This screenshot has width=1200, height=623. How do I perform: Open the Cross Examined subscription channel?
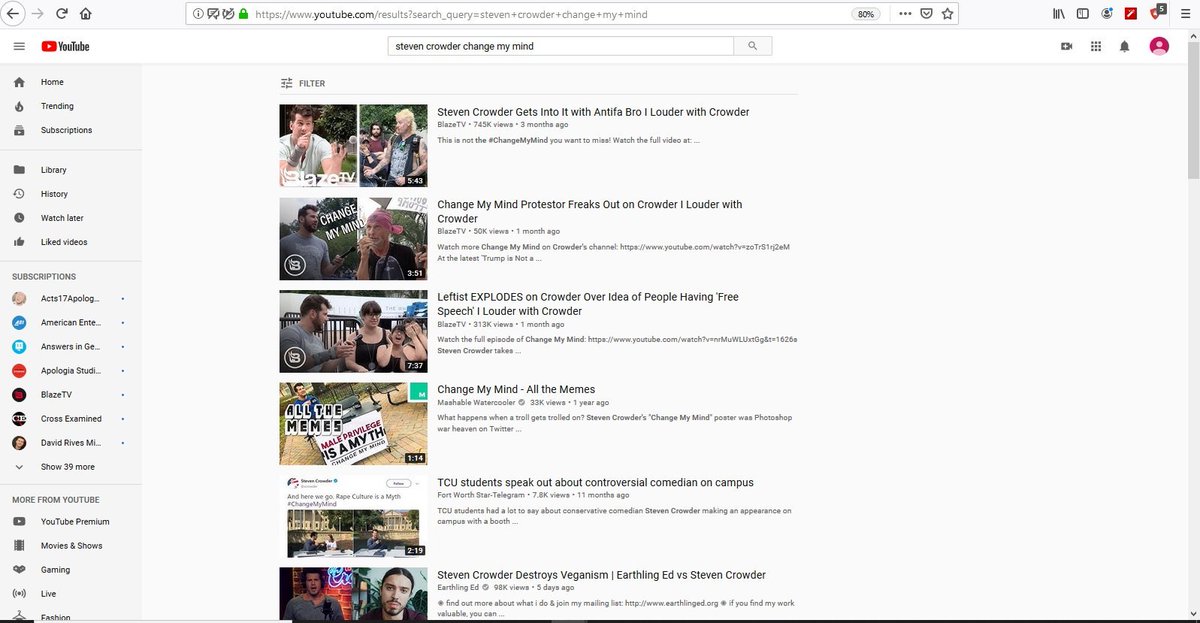tap(70, 419)
